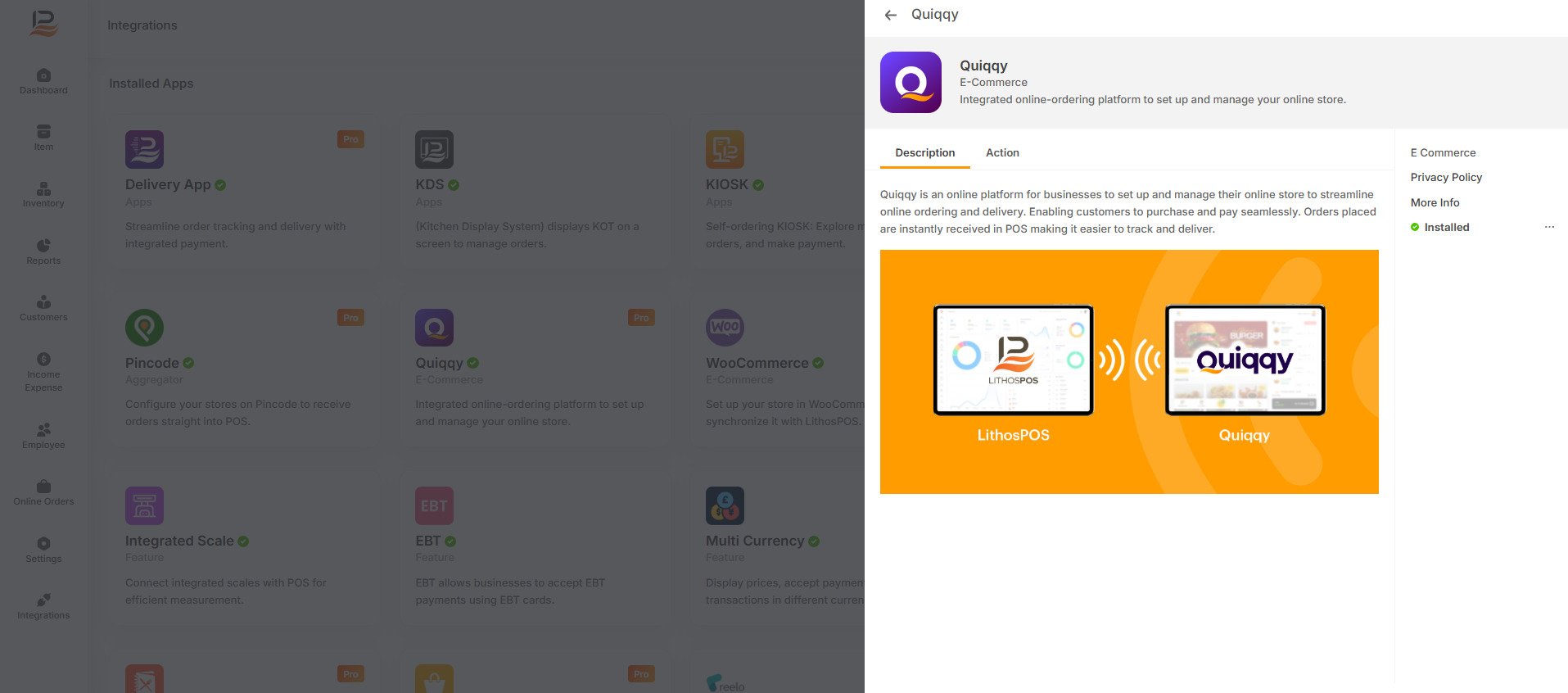
Task: Click the Reelo app logo in Installed Apps
Action: 725,683
